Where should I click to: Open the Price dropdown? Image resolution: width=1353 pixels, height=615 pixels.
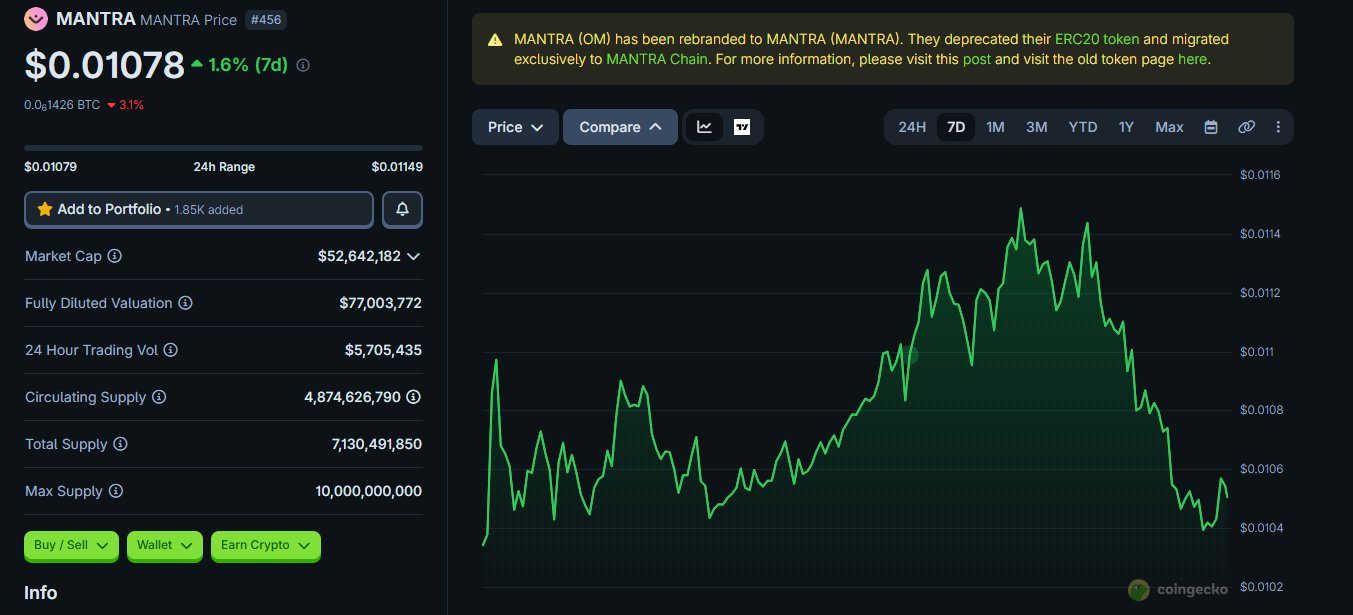pyautogui.click(x=515, y=127)
